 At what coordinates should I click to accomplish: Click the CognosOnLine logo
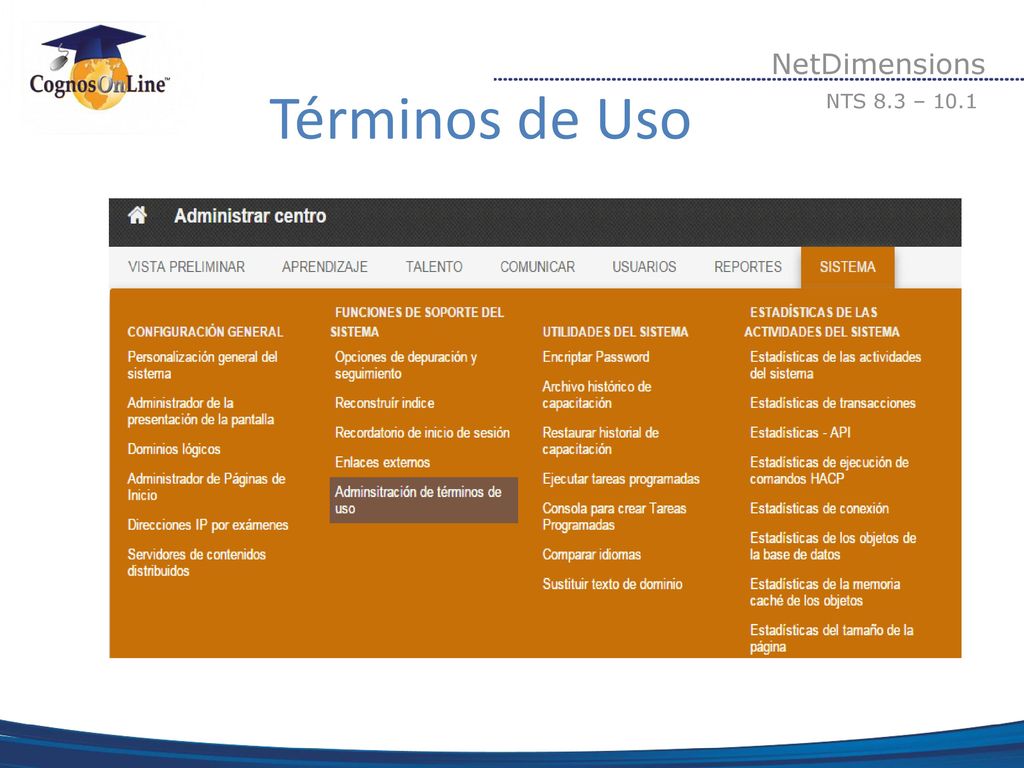[99, 68]
